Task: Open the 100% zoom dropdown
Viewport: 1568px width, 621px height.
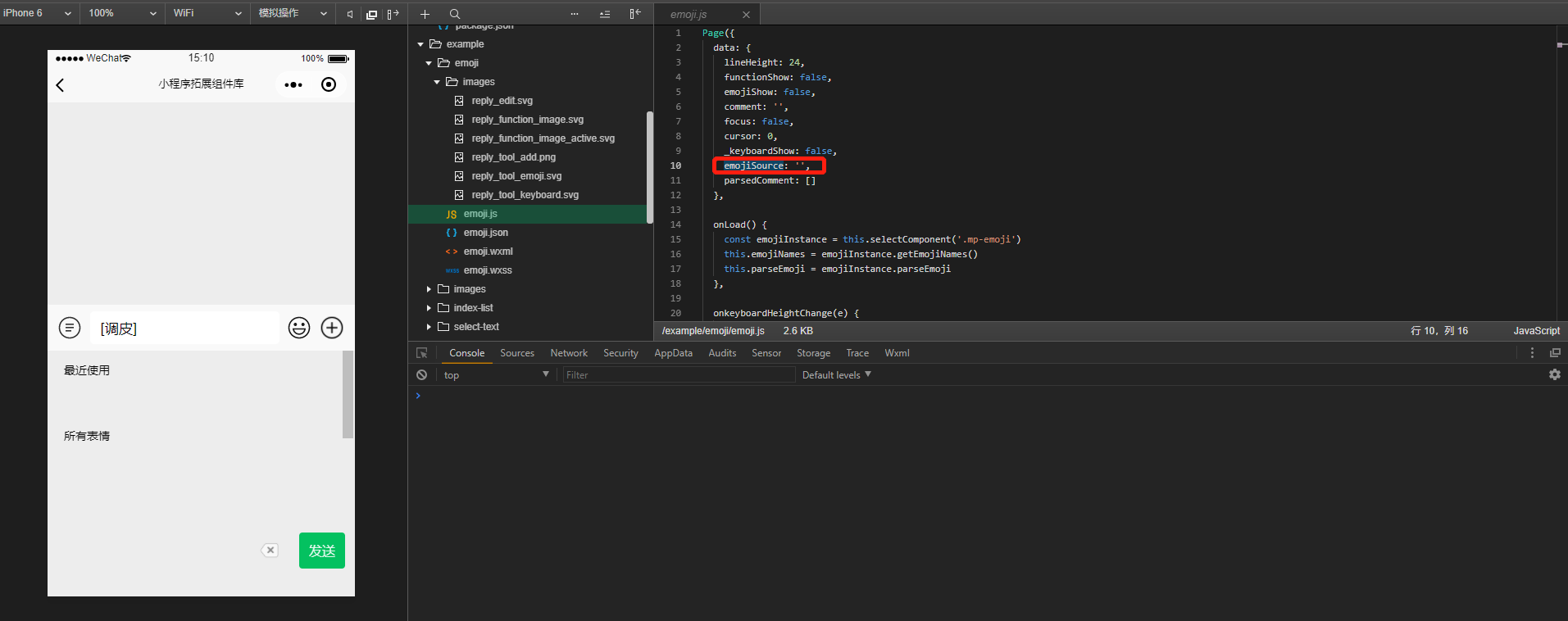Action: tap(123, 13)
